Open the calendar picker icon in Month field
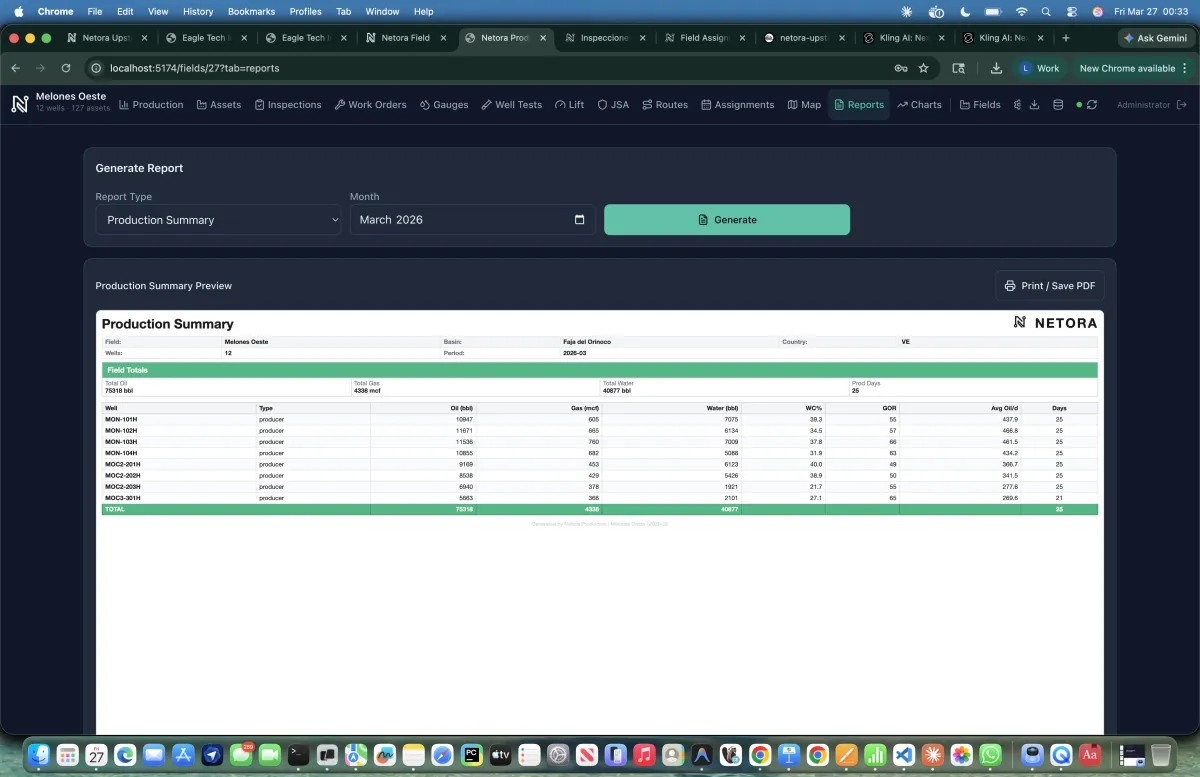 pos(579,220)
